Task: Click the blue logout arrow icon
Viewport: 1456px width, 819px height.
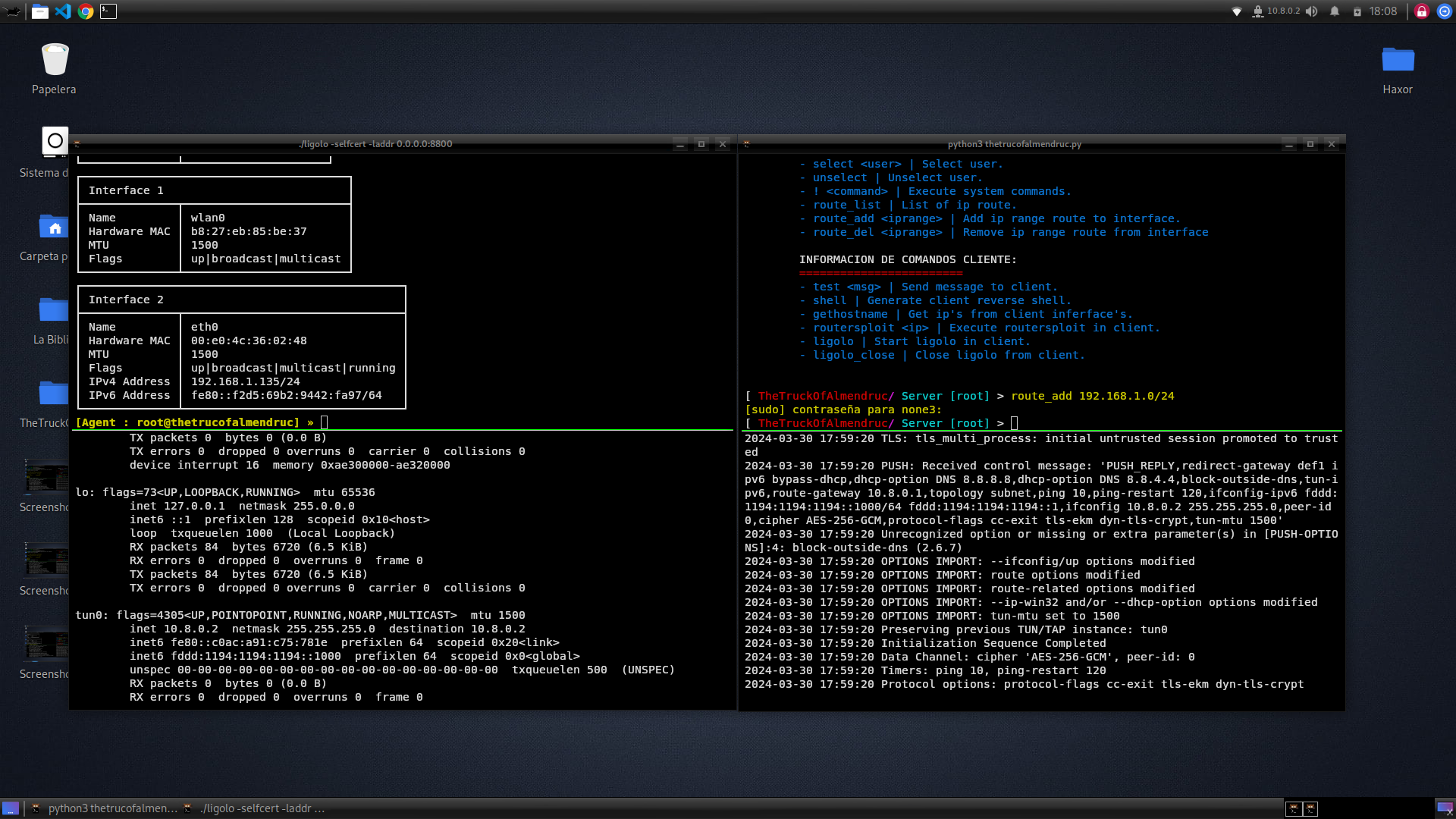Action: click(x=1445, y=11)
